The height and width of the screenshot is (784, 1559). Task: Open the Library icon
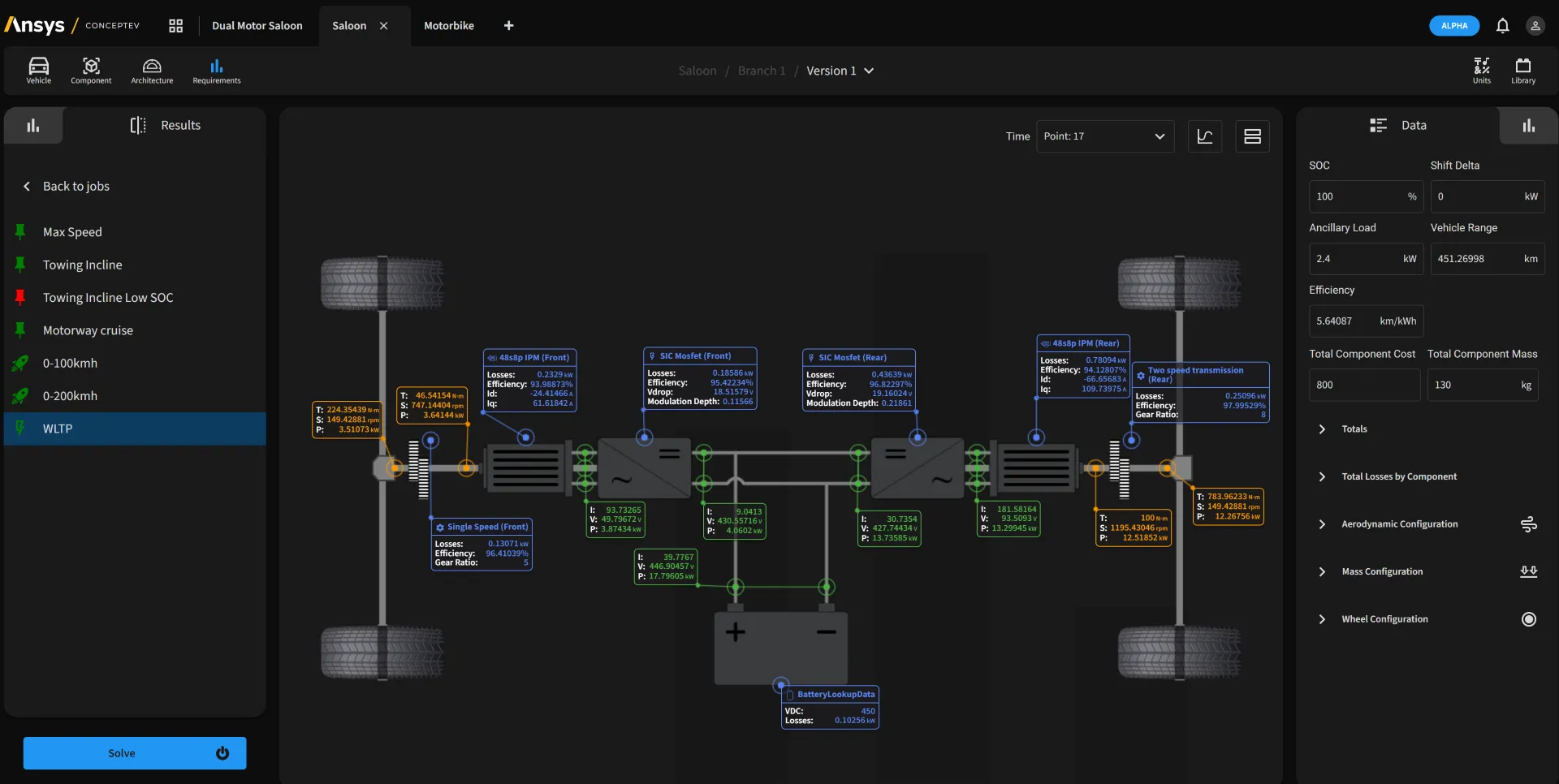[x=1522, y=71]
